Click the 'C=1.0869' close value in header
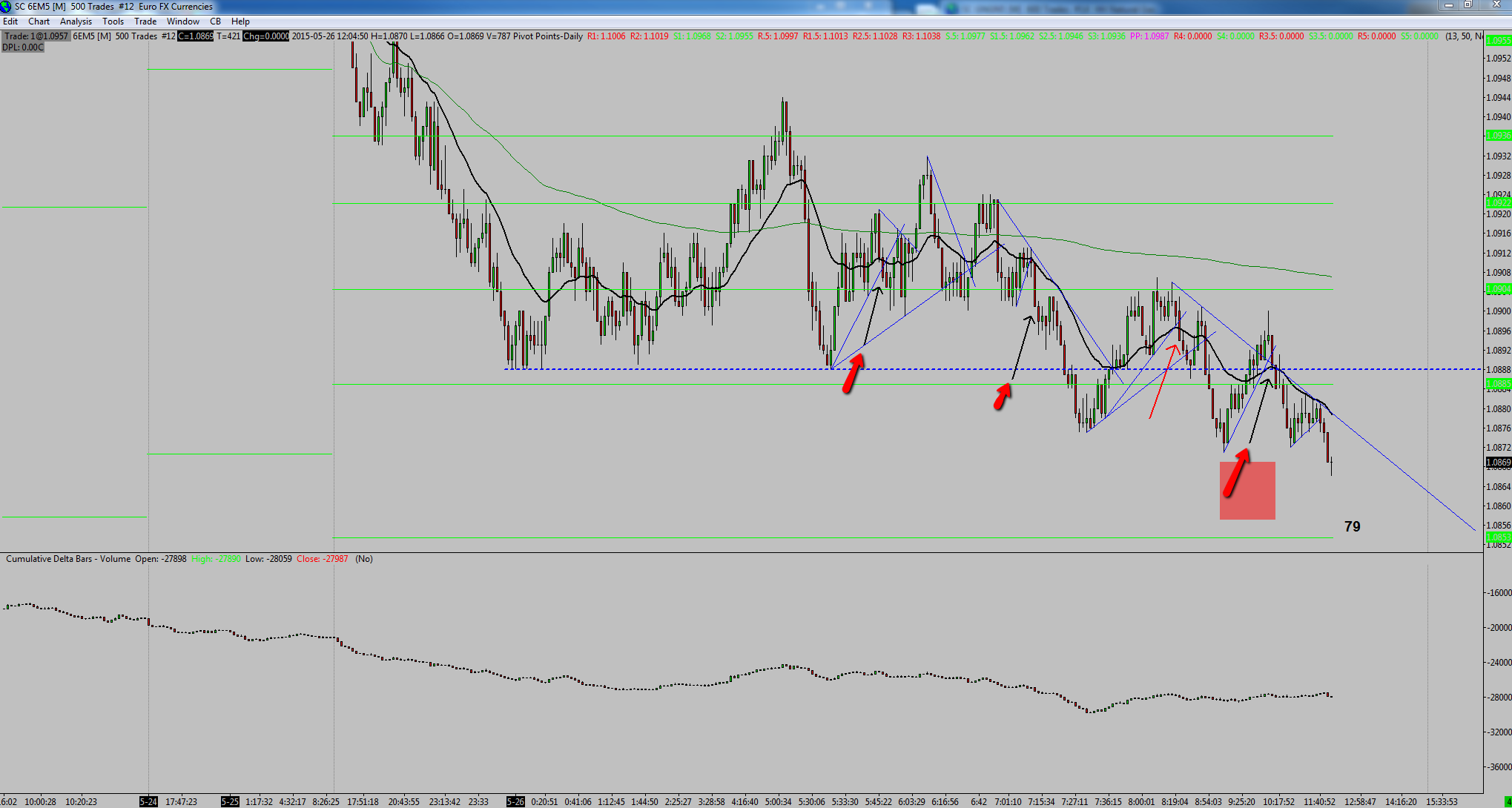1512x808 pixels. coord(196,36)
